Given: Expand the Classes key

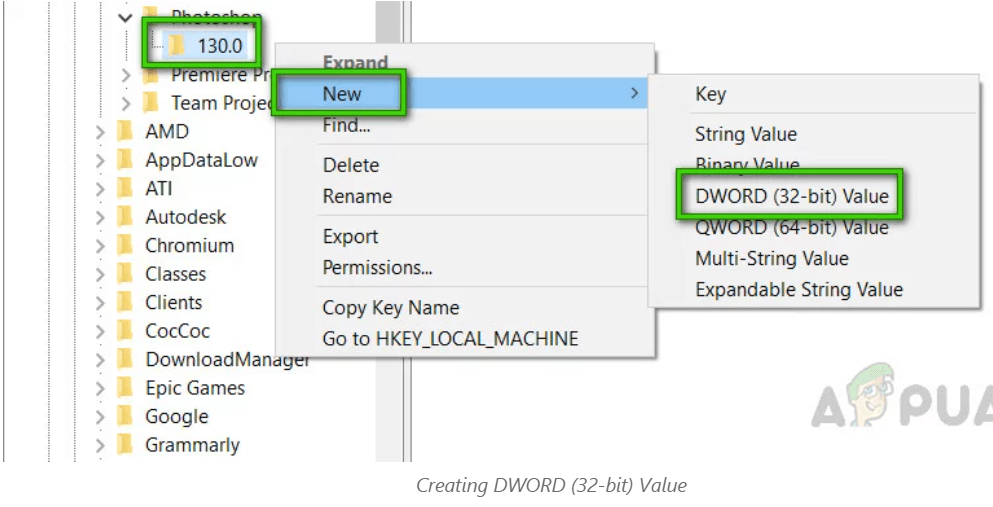Looking at the screenshot, I should 100,273.
